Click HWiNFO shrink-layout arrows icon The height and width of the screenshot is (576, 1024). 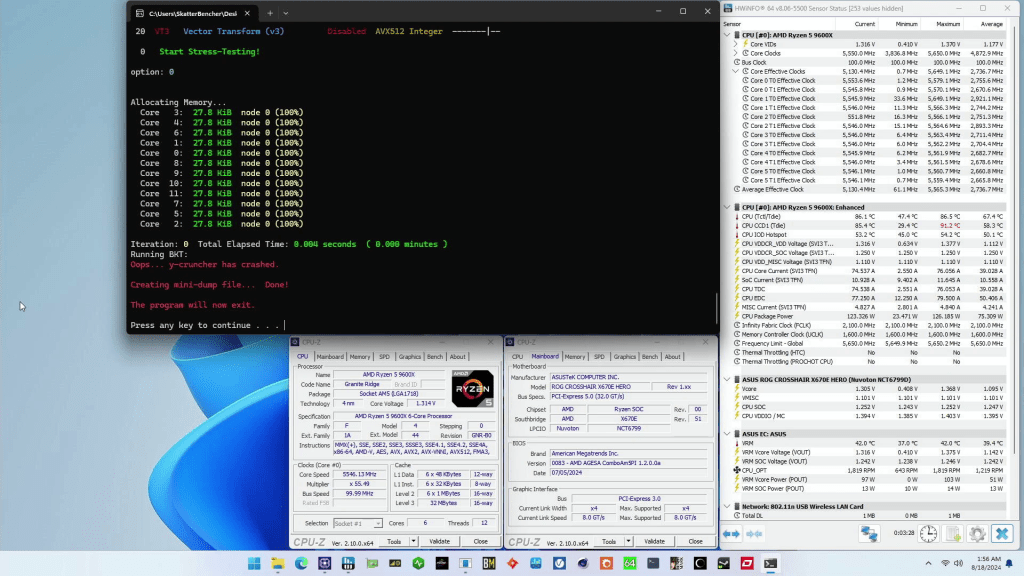754,534
